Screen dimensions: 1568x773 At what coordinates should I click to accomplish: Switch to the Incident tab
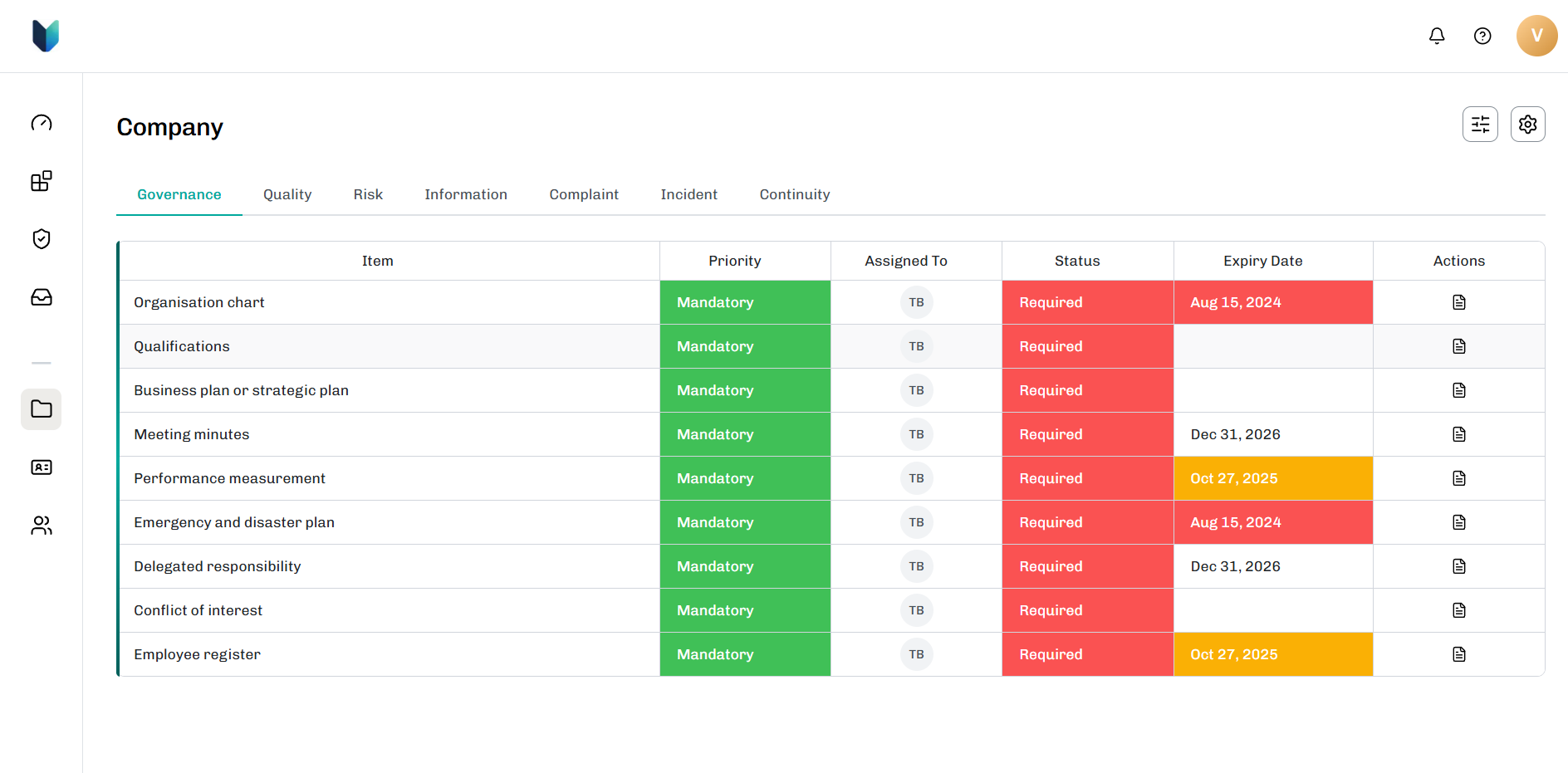tap(688, 194)
